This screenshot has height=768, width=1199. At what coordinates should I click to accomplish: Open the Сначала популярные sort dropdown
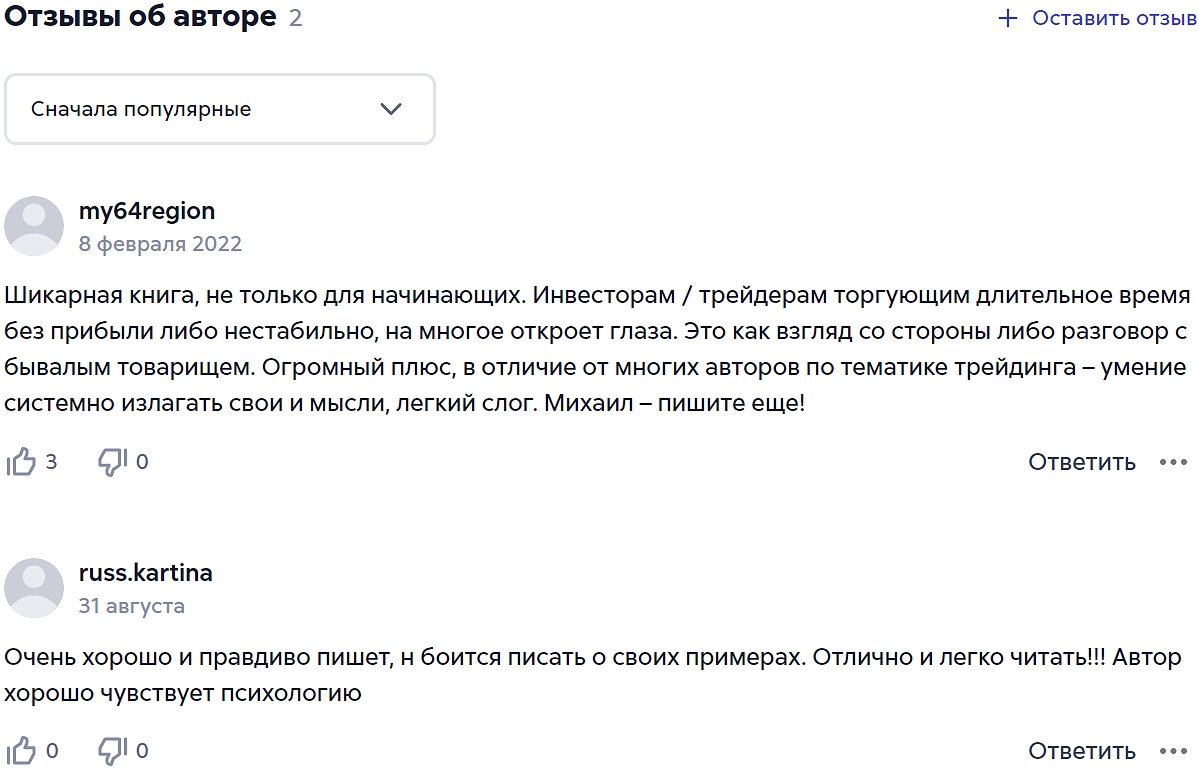[x=219, y=109]
